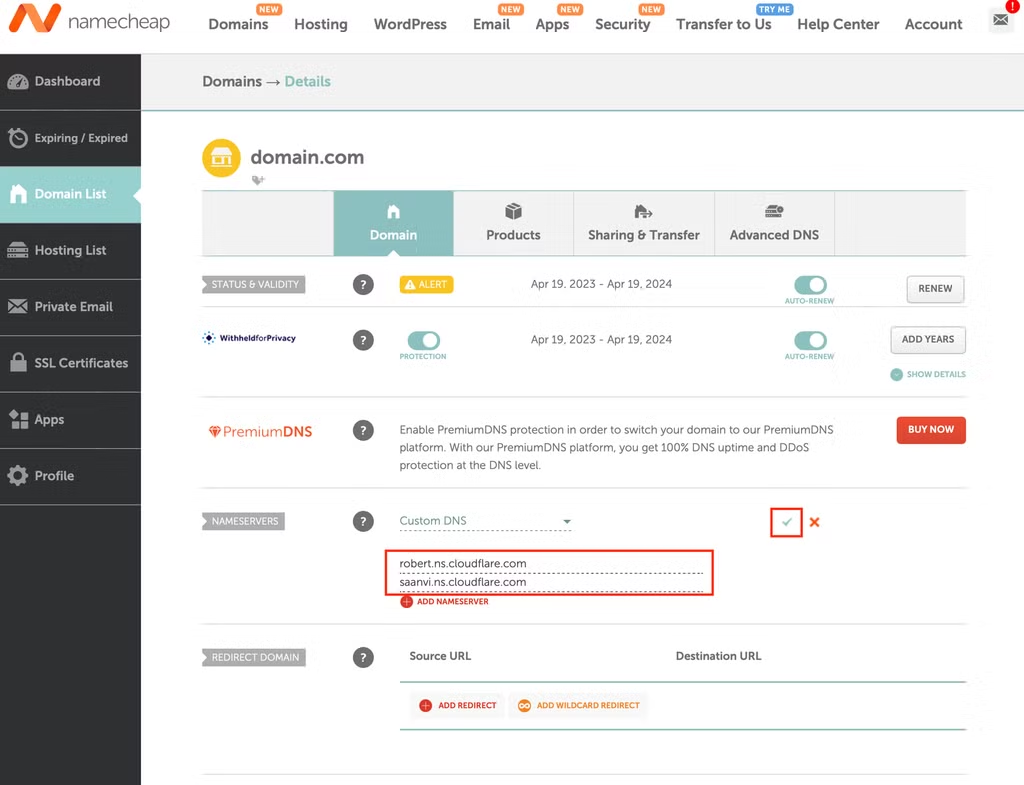Click the Details breadcrumb link
The image size is (1024, 785).
[308, 82]
